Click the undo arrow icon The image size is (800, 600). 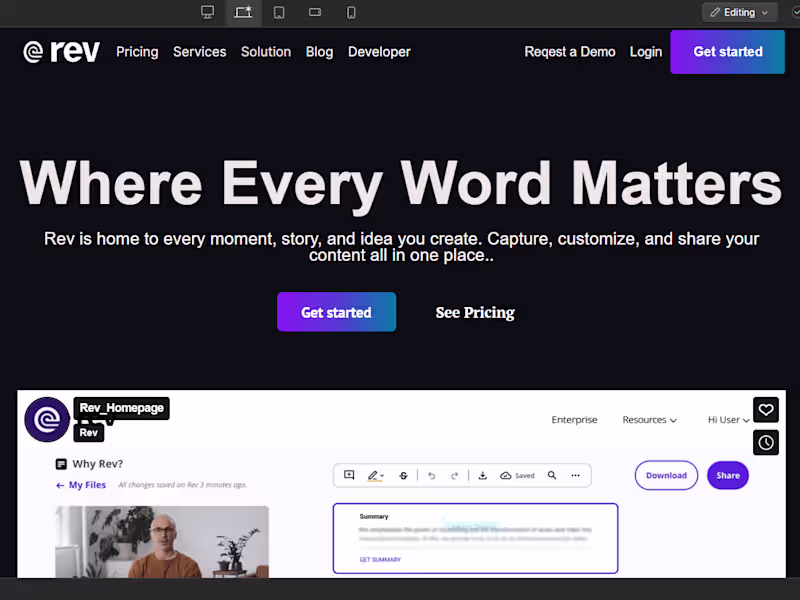click(432, 476)
